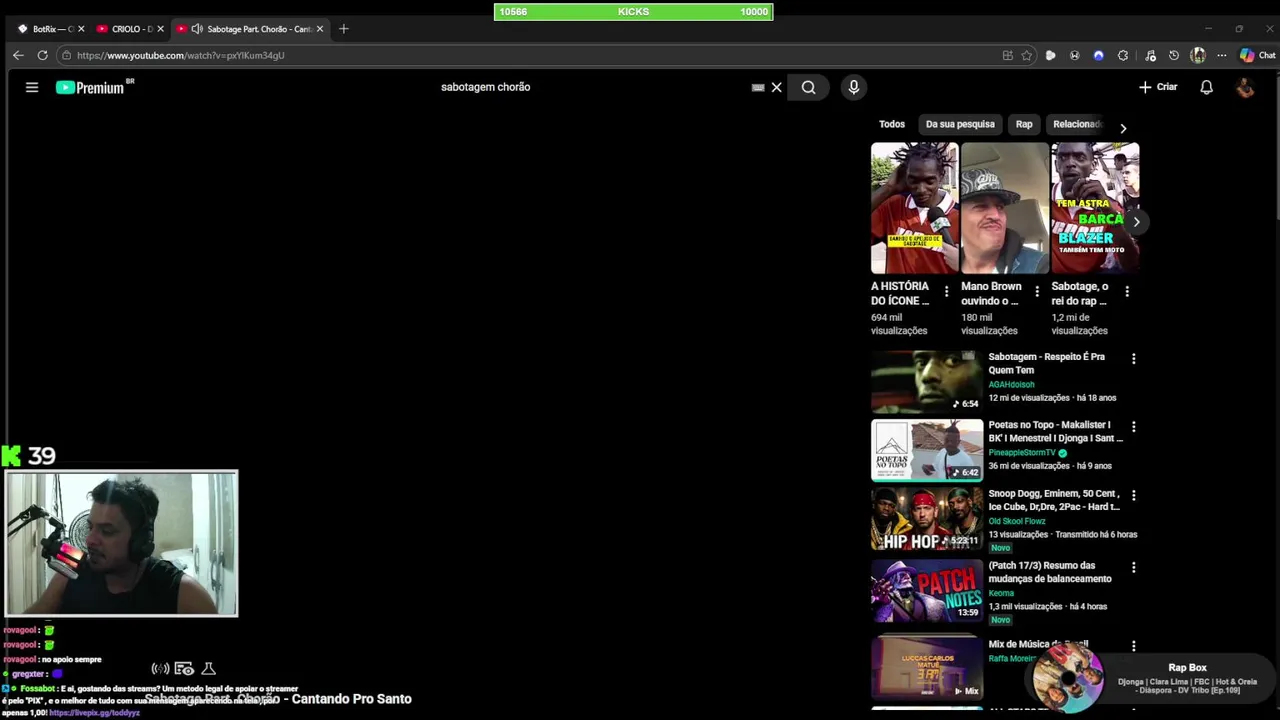
Task: Open options for Sabotagem - Respeito É Pra Quem Tem
Action: [x=1133, y=359]
